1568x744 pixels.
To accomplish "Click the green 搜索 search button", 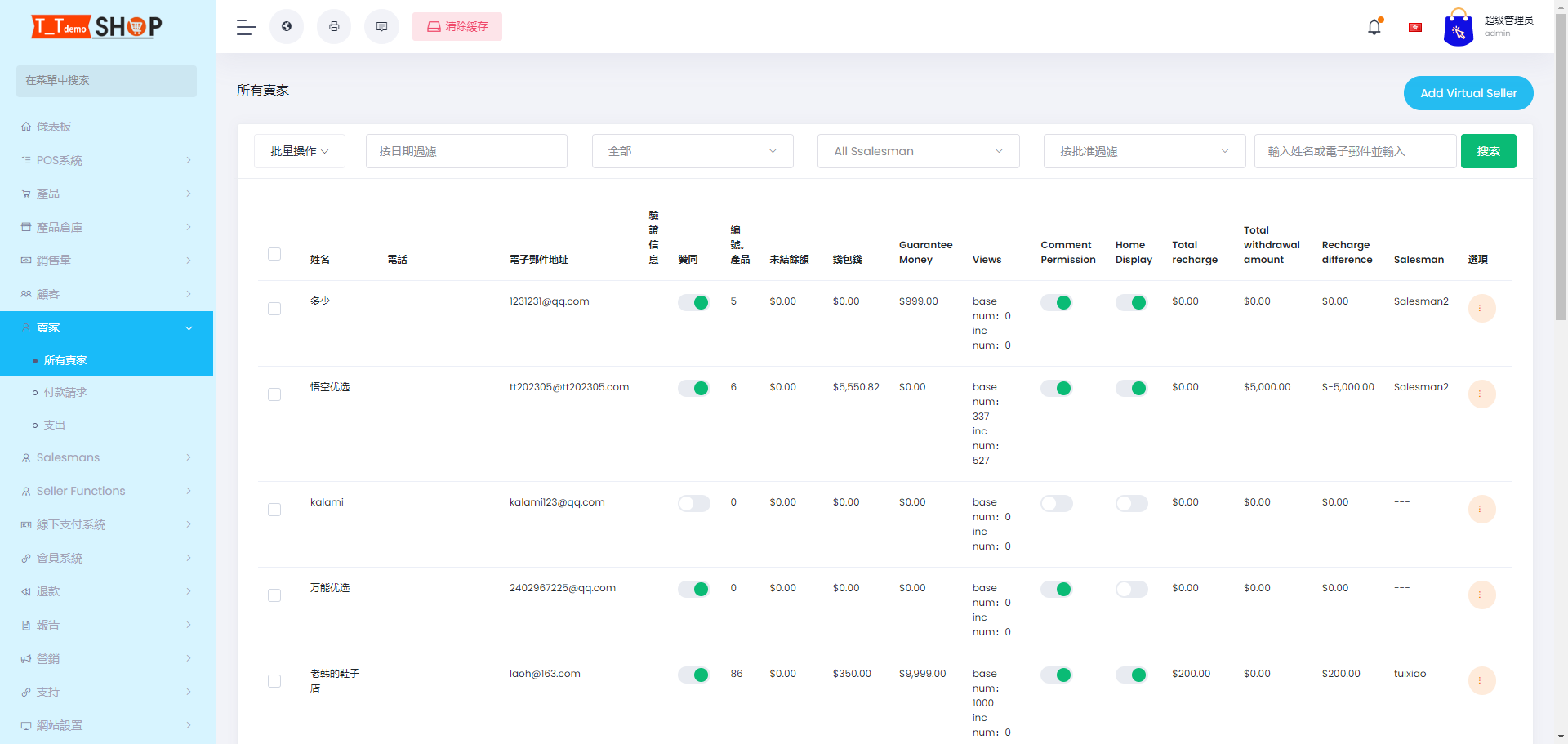I will [x=1488, y=151].
